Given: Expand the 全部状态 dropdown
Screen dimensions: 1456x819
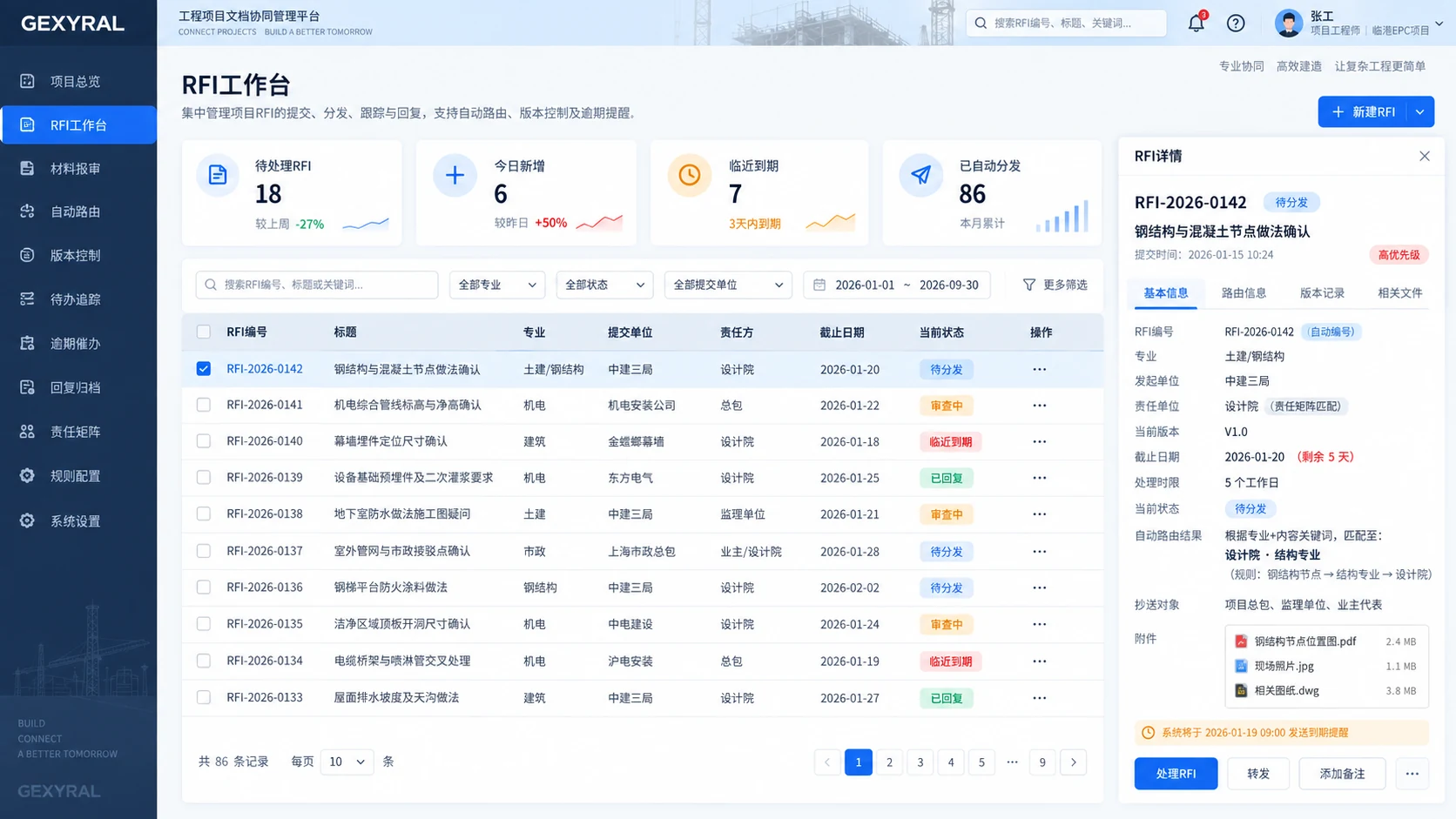Looking at the screenshot, I should click(x=604, y=285).
